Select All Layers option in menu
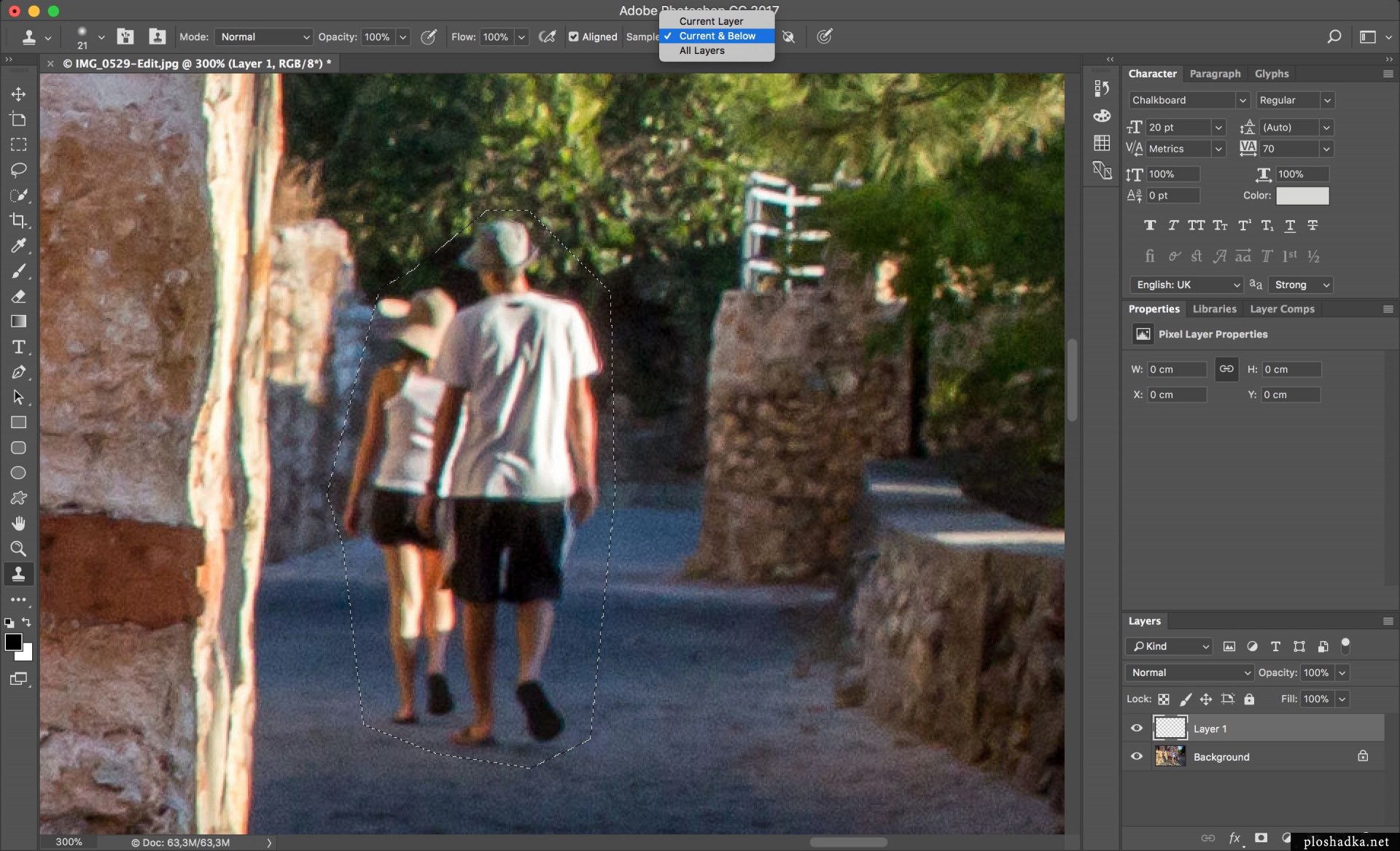Viewport: 1400px width, 851px height. point(701,50)
